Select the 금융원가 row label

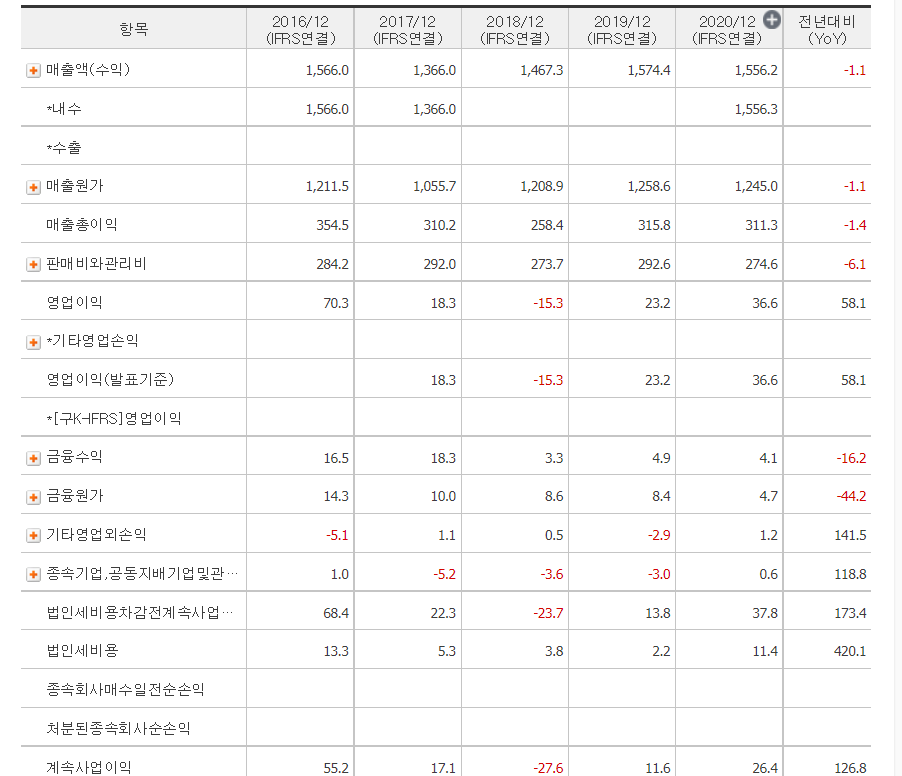(x=75, y=496)
